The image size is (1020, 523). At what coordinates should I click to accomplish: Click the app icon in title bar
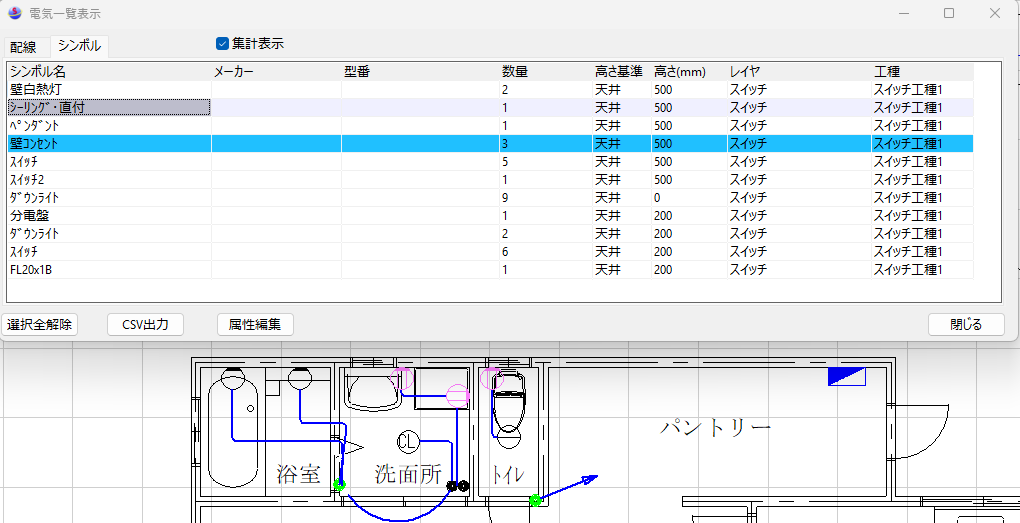pos(15,14)
